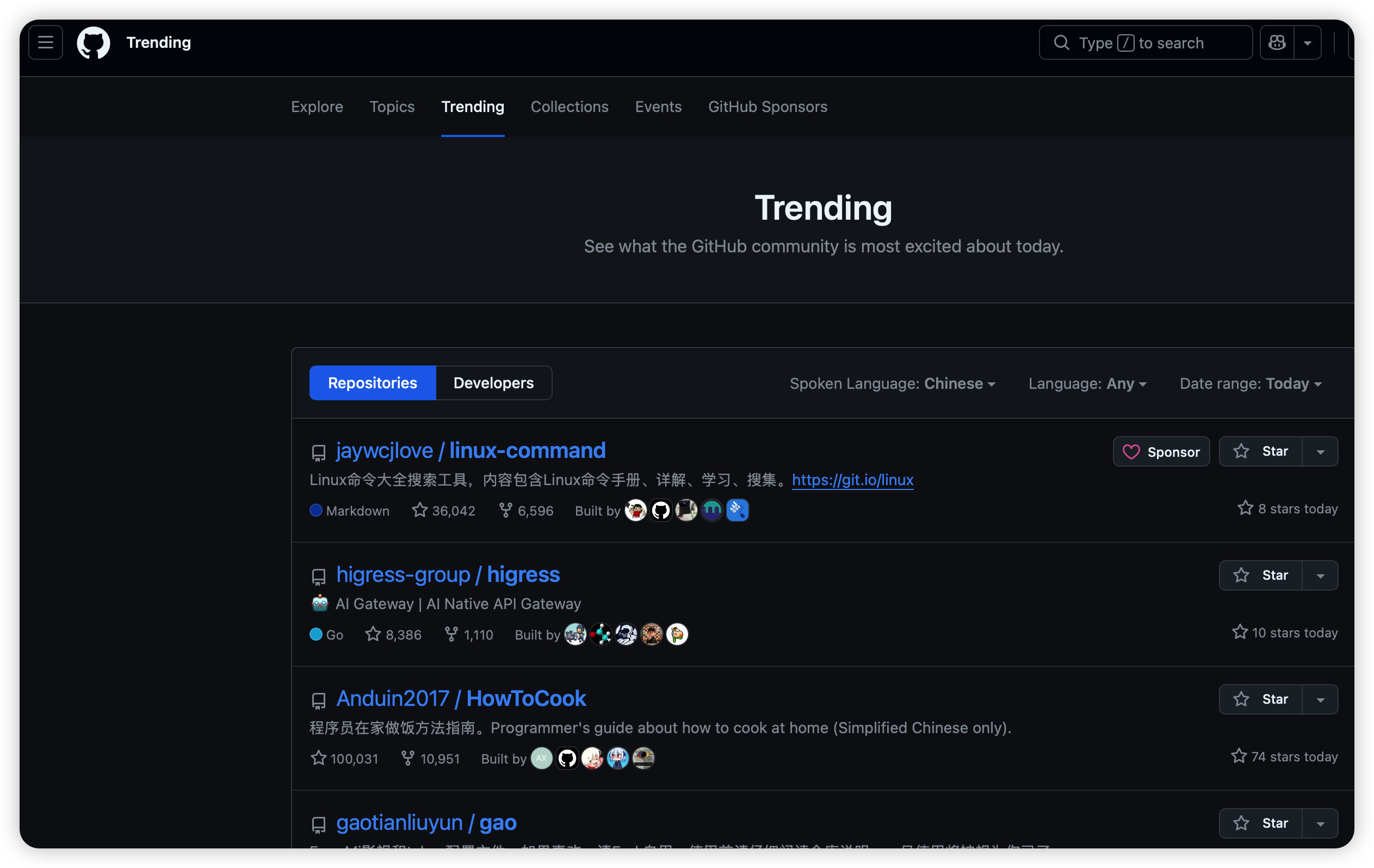The image size is (1374, 868).
Task: View higress's 8,386 stargazers
Action: 394,634
